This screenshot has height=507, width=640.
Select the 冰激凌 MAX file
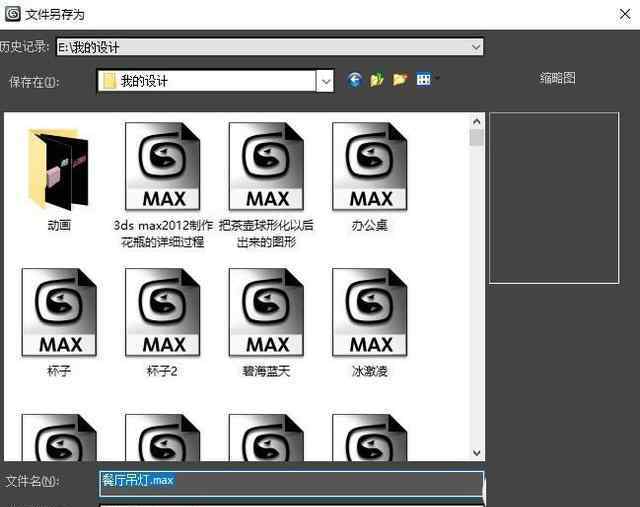(x=369, y=315)
